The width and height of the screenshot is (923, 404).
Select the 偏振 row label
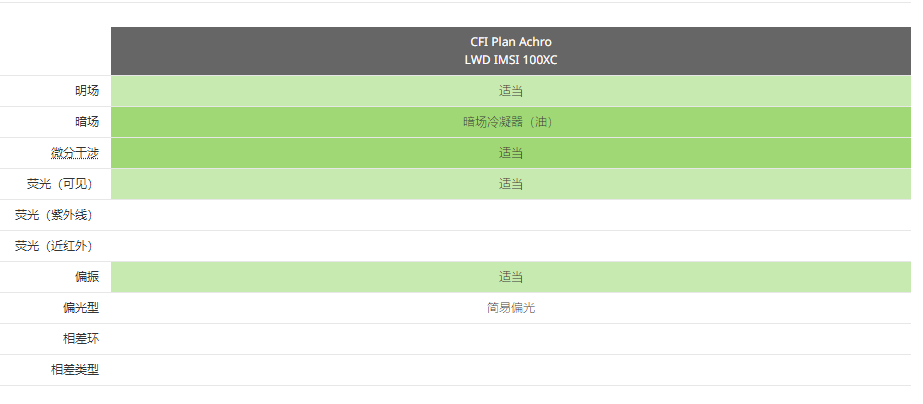click(x=87, y=277)
